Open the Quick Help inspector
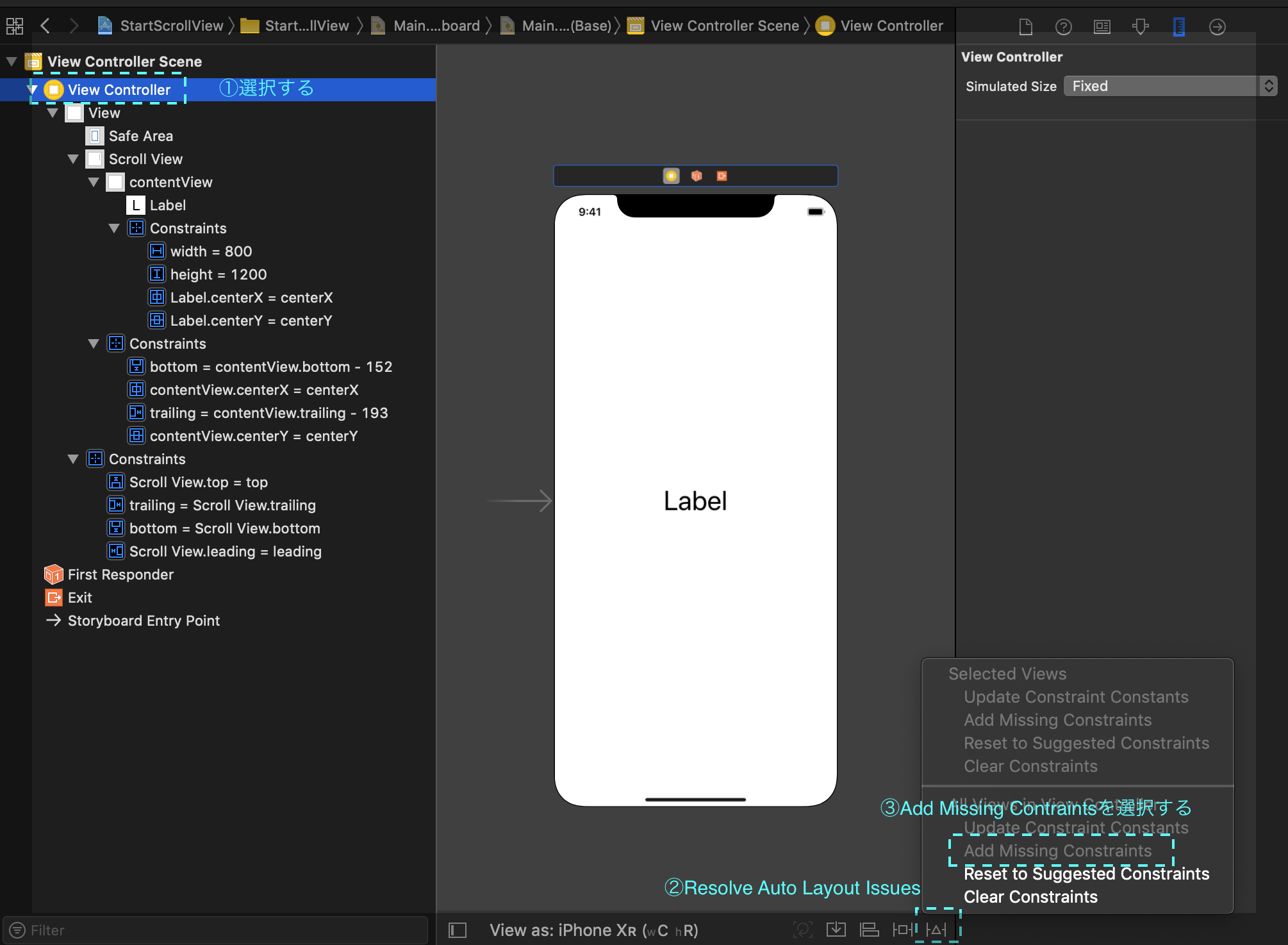Screen dimensions: 1288x945 (x=1064, y=26)
